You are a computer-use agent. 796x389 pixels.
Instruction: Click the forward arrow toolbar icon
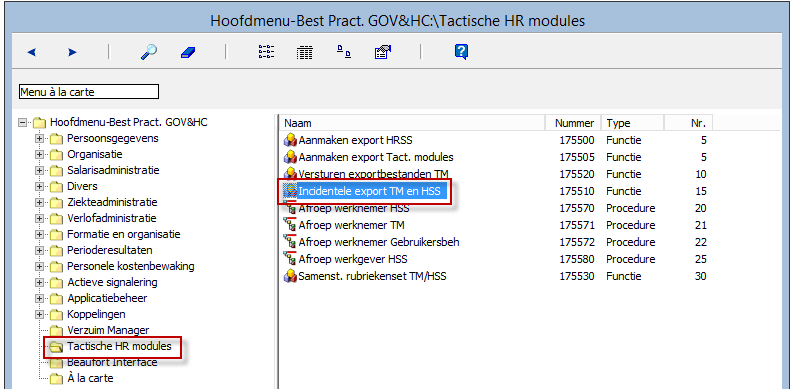pos(72,52)
